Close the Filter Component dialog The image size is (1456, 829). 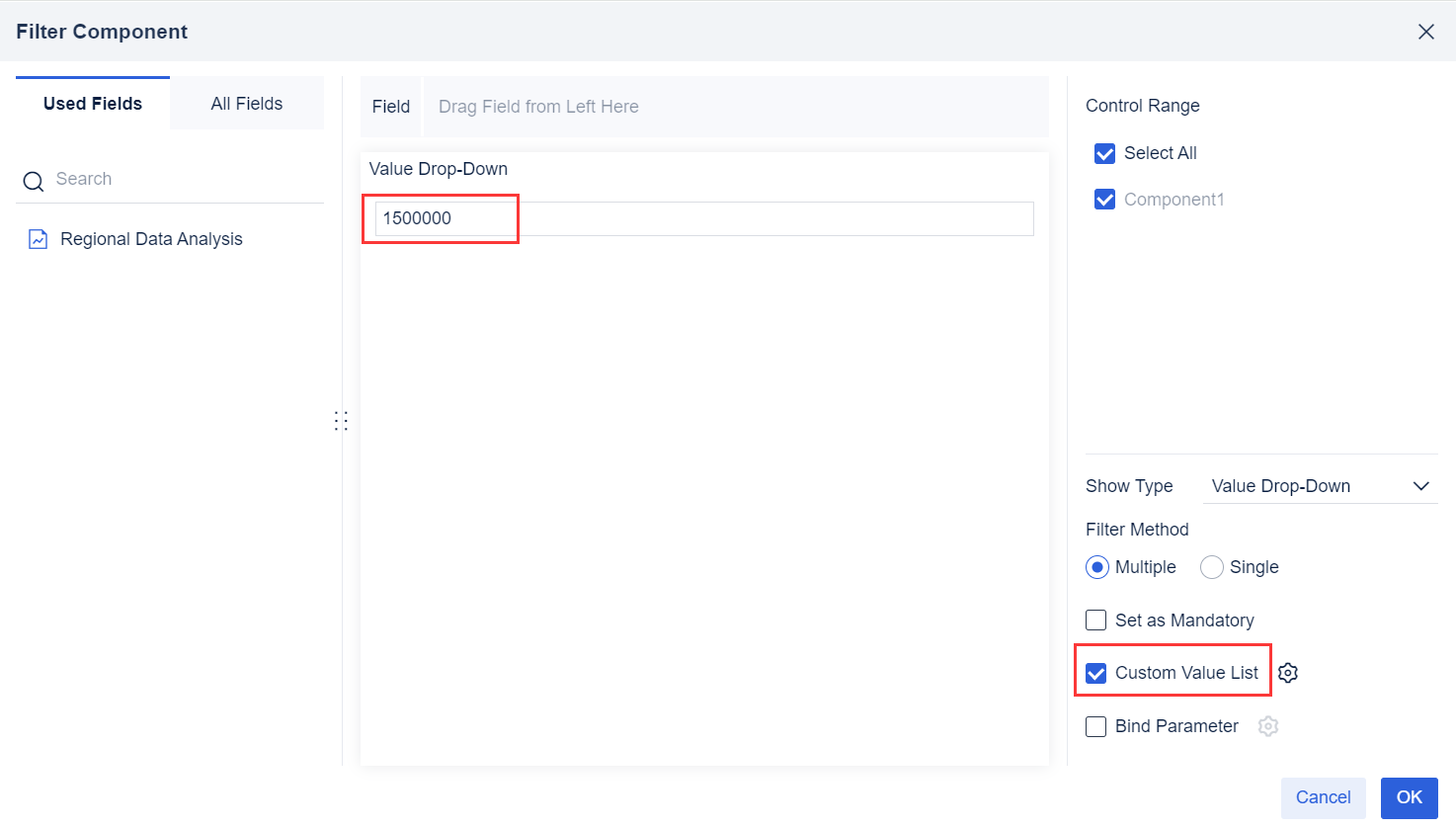pos(1425,31)
